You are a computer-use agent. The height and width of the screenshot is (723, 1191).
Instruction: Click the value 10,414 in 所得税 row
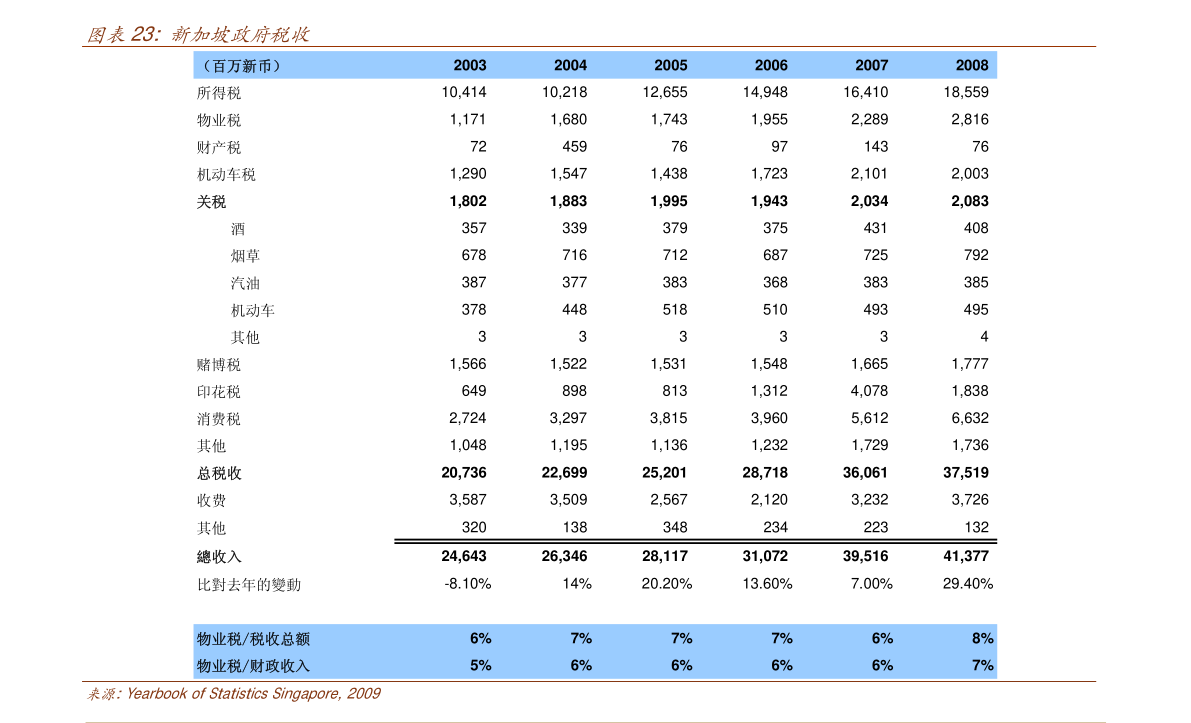click(463, 92)
